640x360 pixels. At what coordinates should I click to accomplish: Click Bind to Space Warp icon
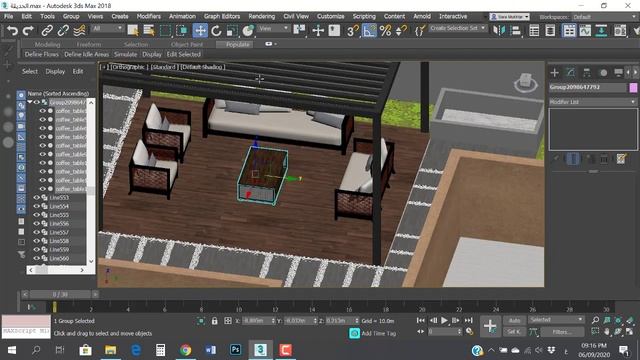(x=79, y=31)
